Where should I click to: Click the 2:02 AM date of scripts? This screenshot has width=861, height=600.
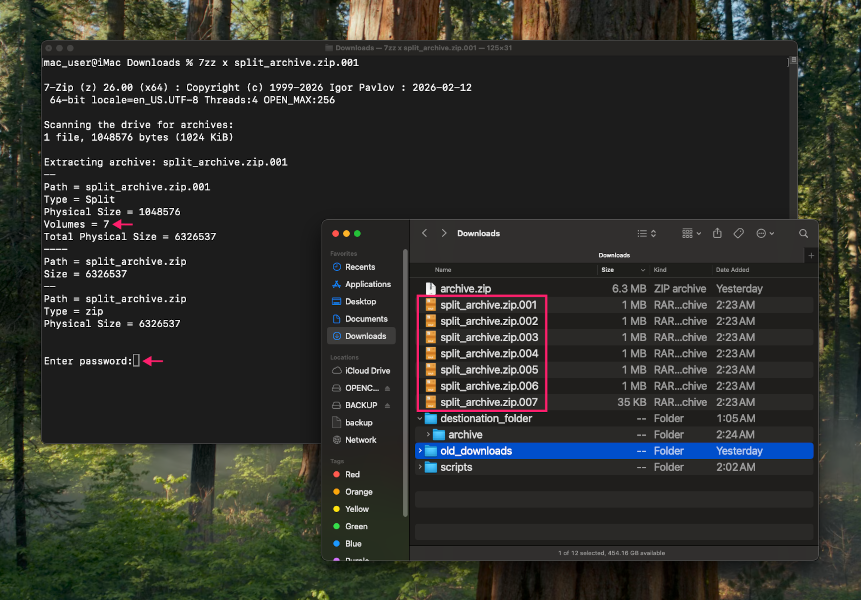(735, 467)
